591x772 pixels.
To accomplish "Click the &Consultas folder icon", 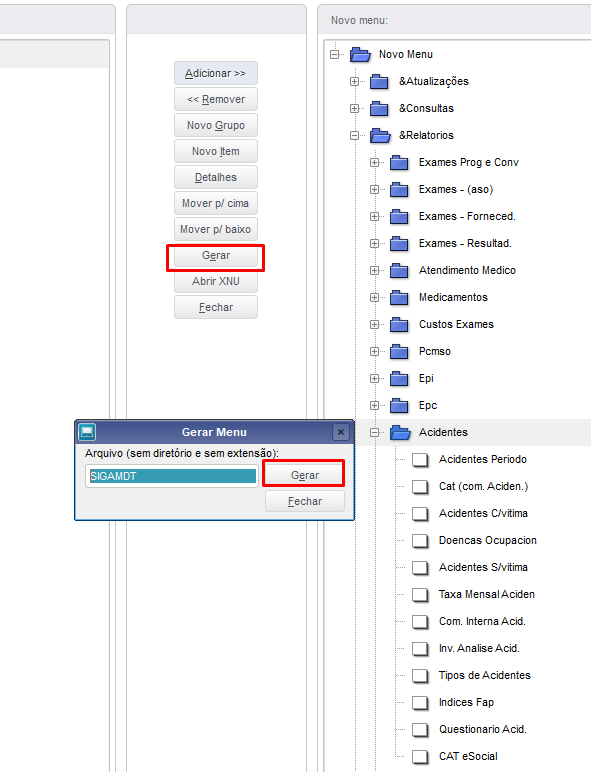I will [379, 108].
